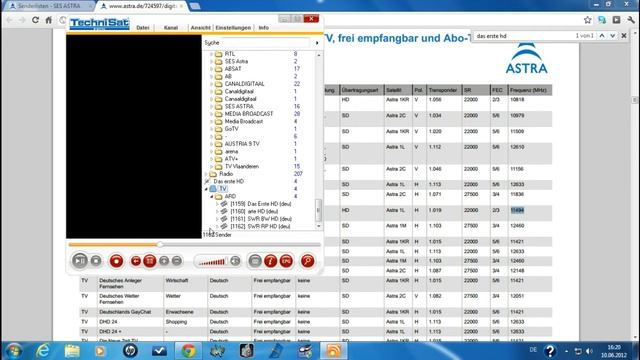640x360 pixels.
Task: Open the Windows Start button
Action: pos(13,351)
